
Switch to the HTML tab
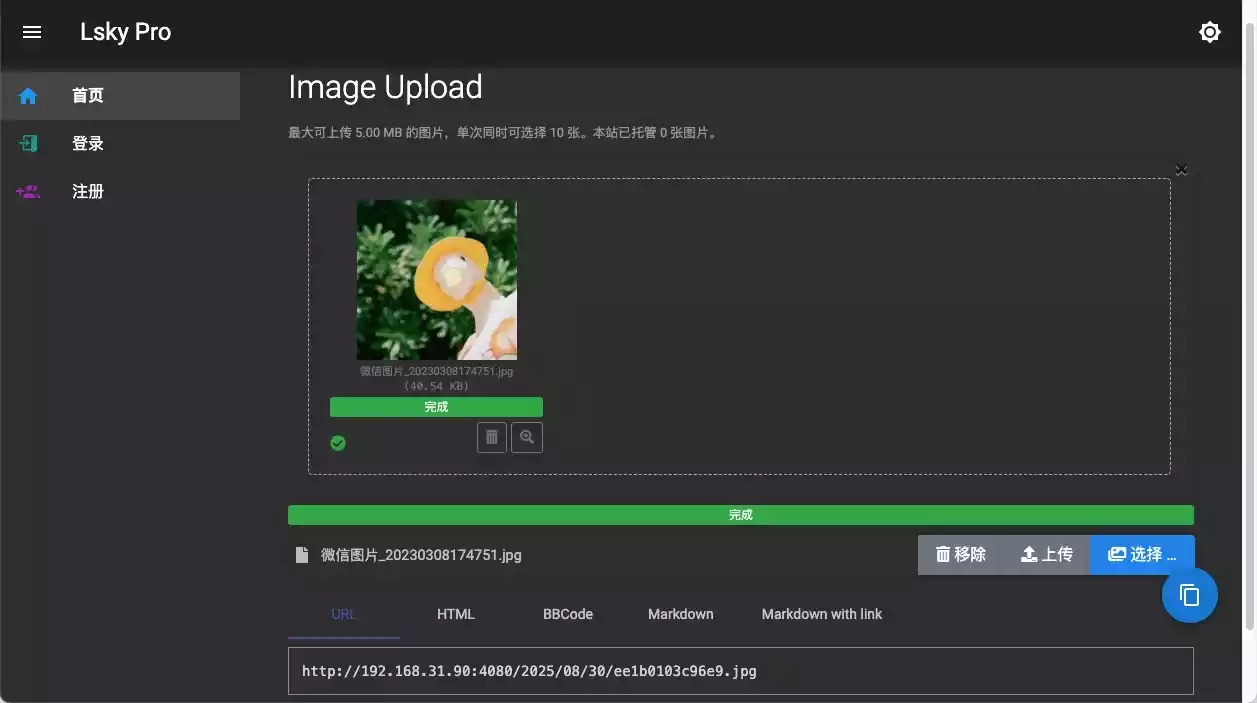point(456,614)
